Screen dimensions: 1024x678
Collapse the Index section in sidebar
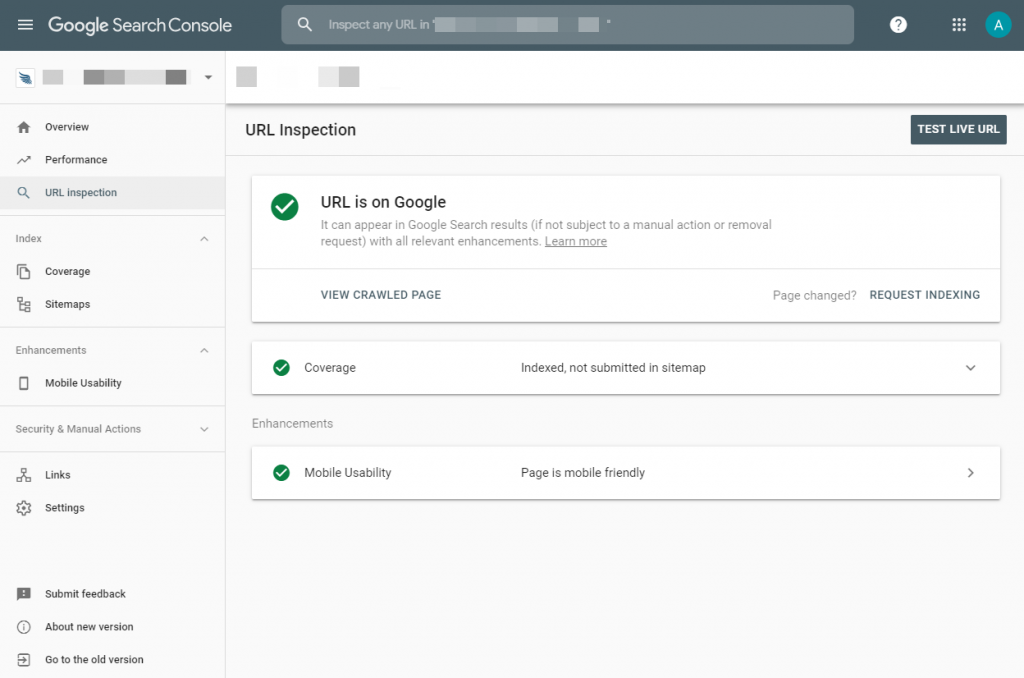[x=203, y=238]
